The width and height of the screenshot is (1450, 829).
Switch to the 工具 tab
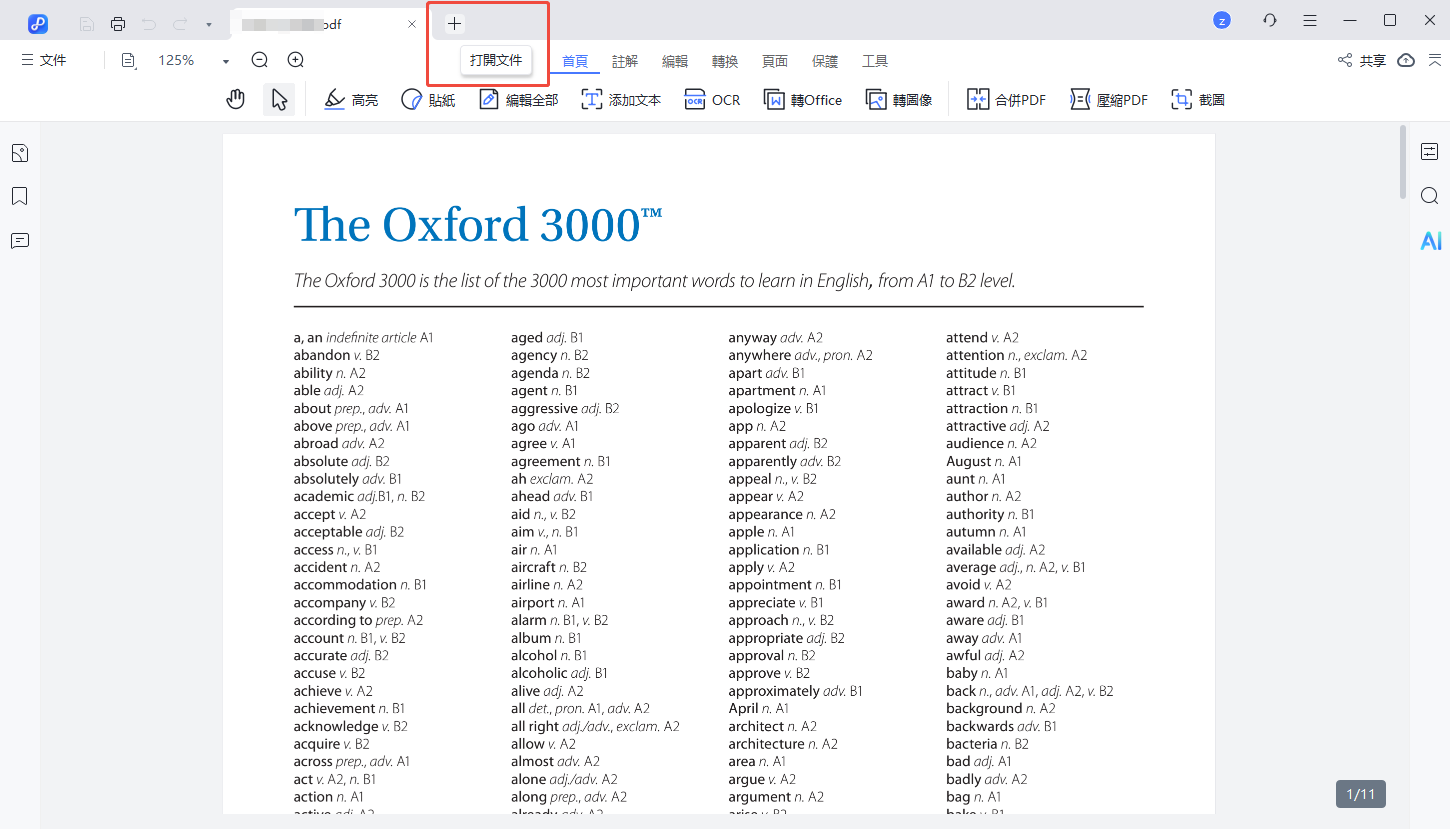pos(875,61)
